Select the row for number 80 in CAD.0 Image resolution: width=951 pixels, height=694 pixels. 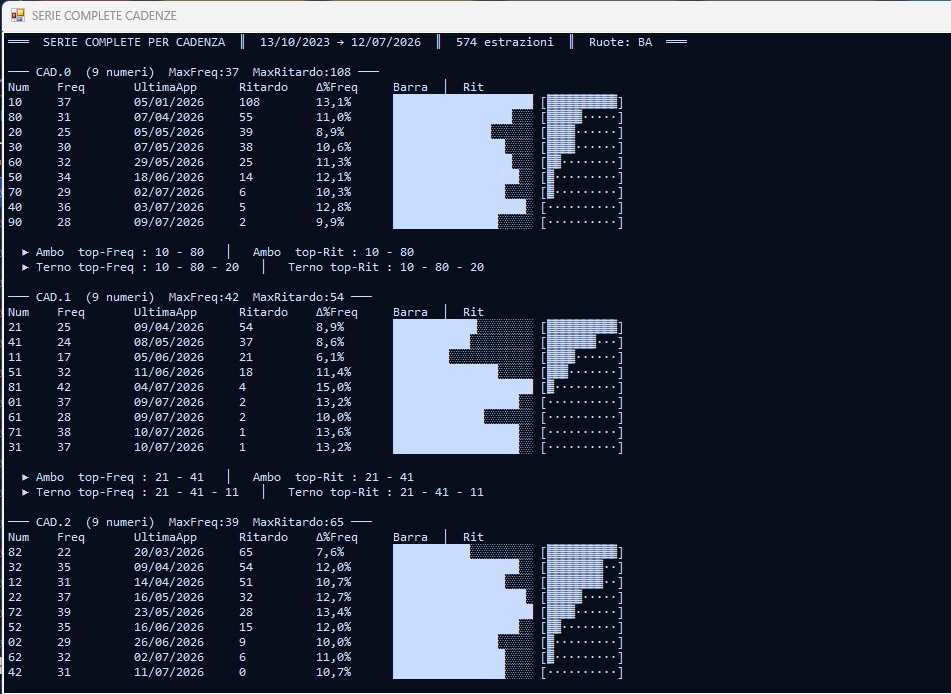(x=315, y=117)
